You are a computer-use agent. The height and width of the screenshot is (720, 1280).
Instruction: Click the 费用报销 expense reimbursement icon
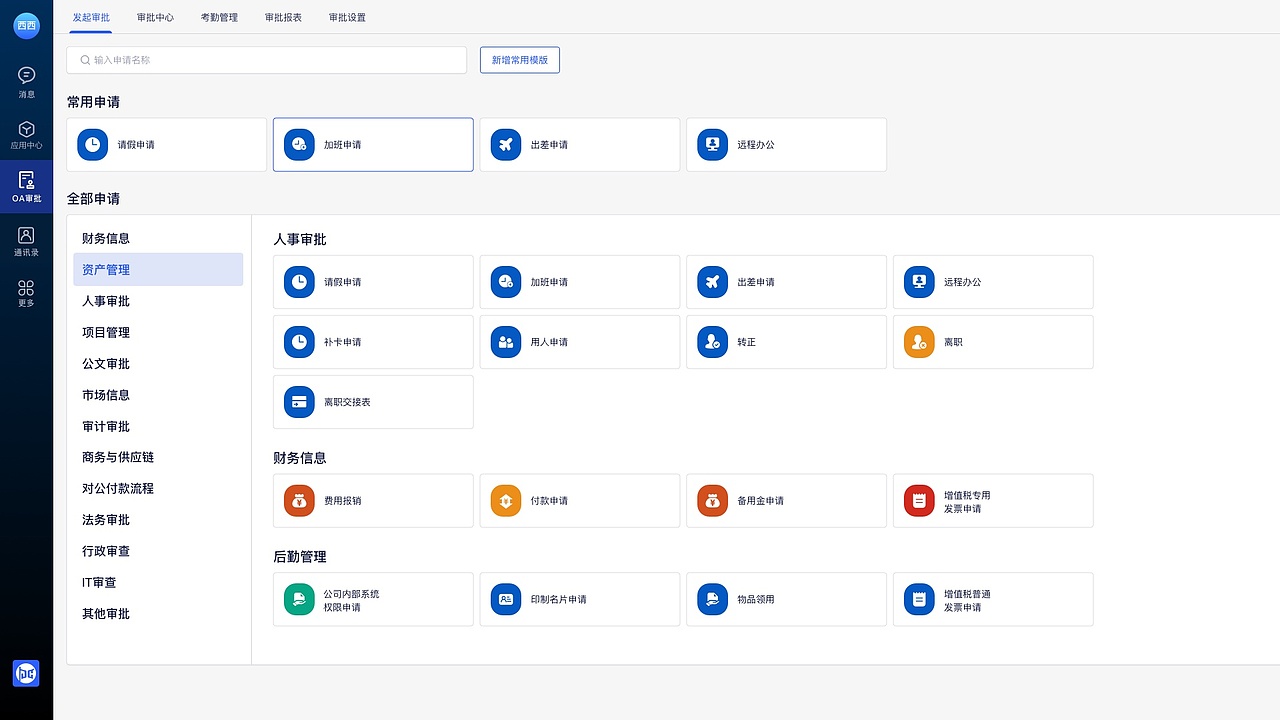299,501
